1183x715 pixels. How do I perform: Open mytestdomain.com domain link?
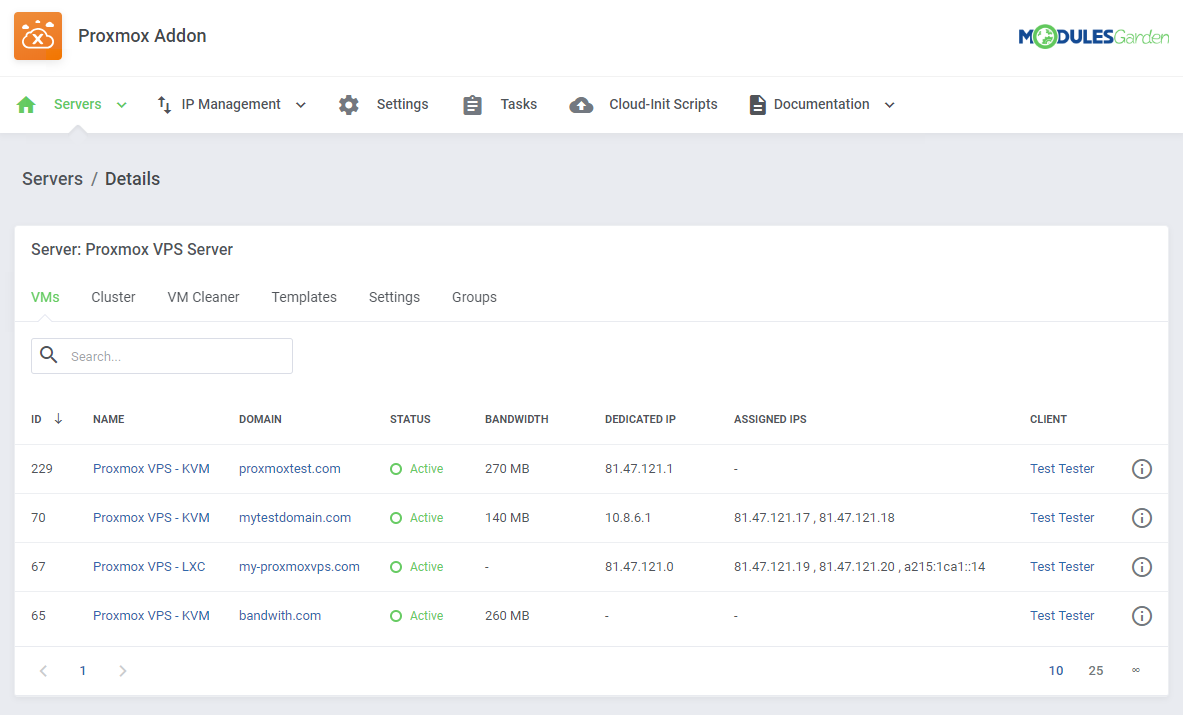tap(295, 517)
